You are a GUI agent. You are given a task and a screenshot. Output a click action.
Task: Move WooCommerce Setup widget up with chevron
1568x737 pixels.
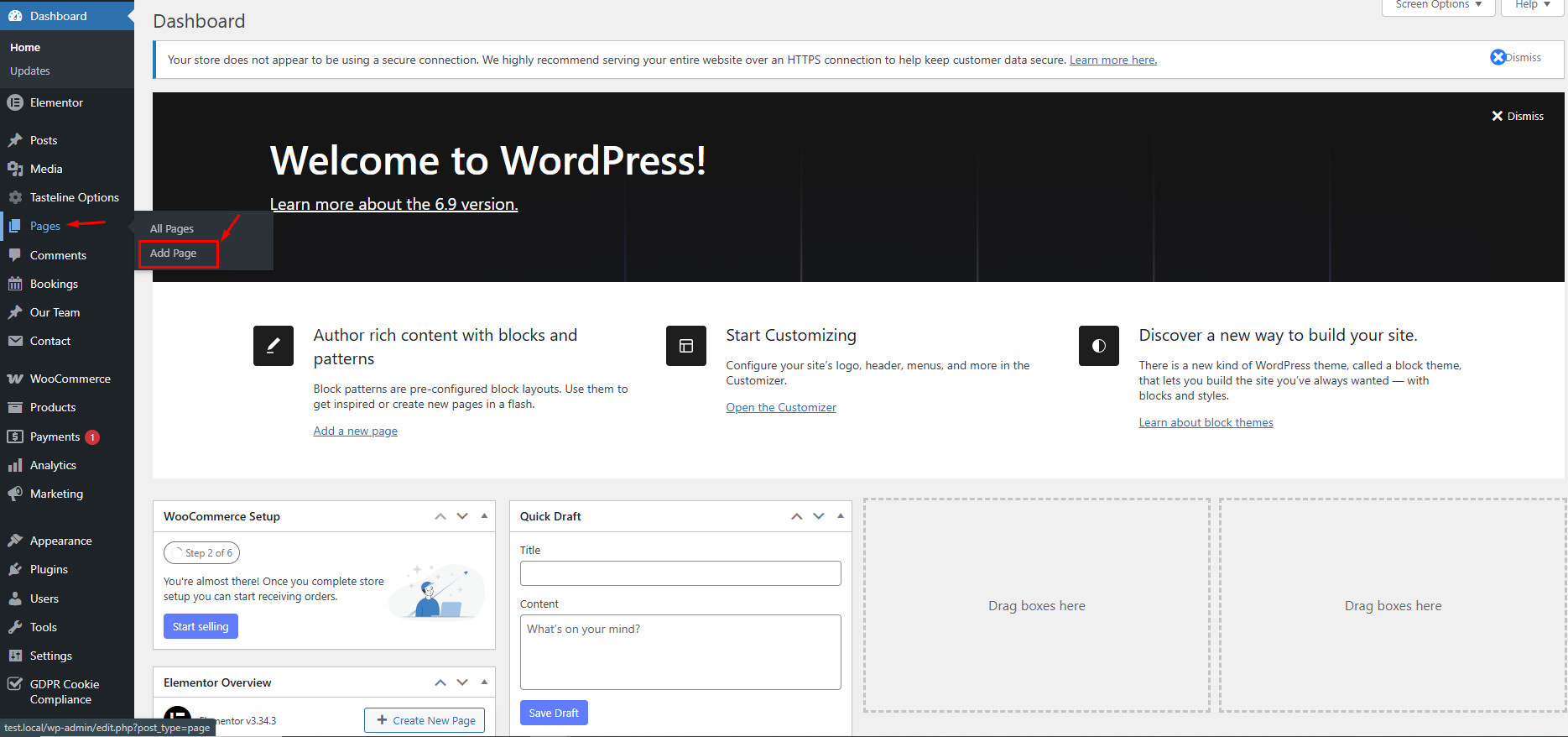(440, 516)
